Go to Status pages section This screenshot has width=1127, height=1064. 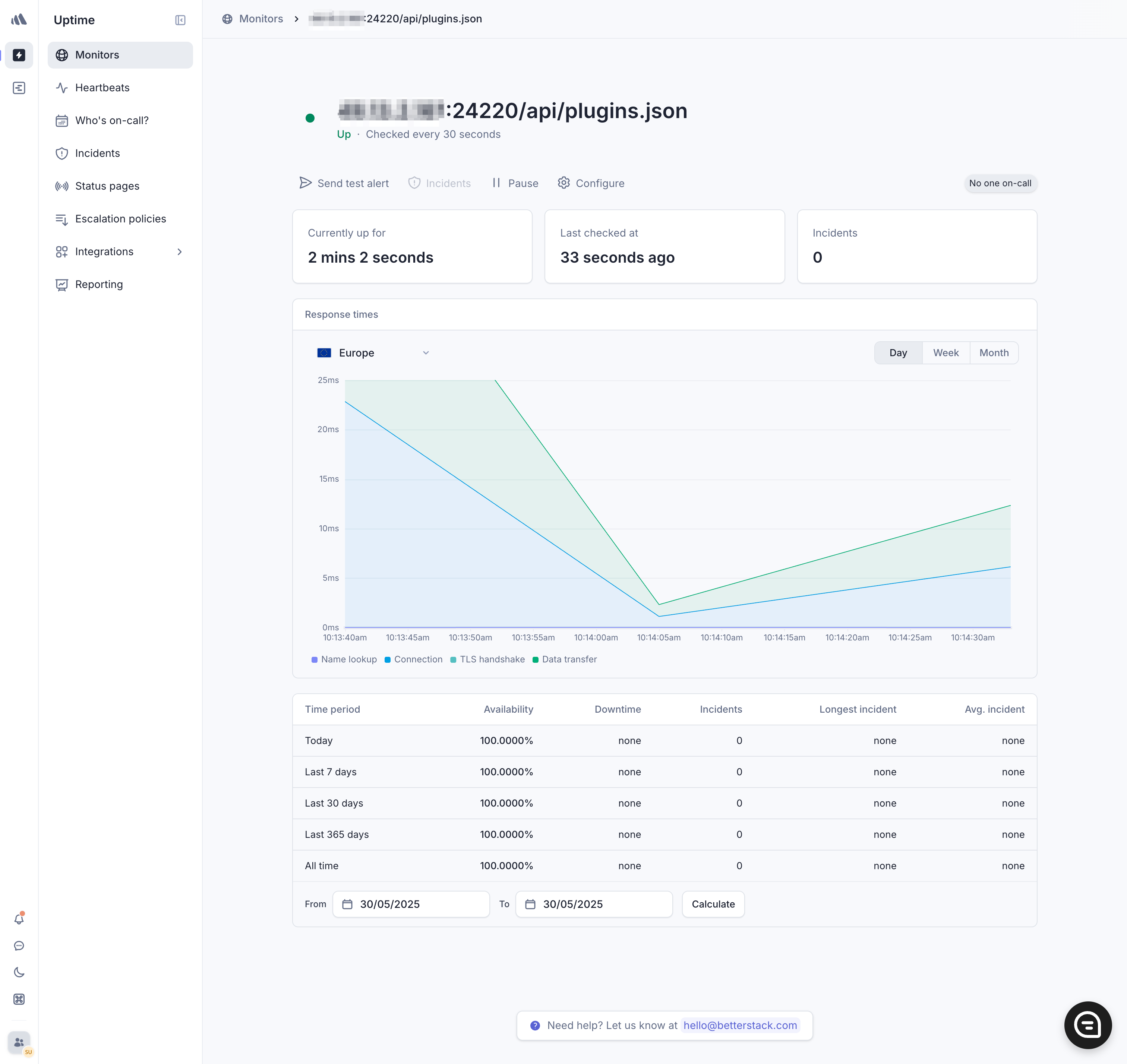pos(107,186)
